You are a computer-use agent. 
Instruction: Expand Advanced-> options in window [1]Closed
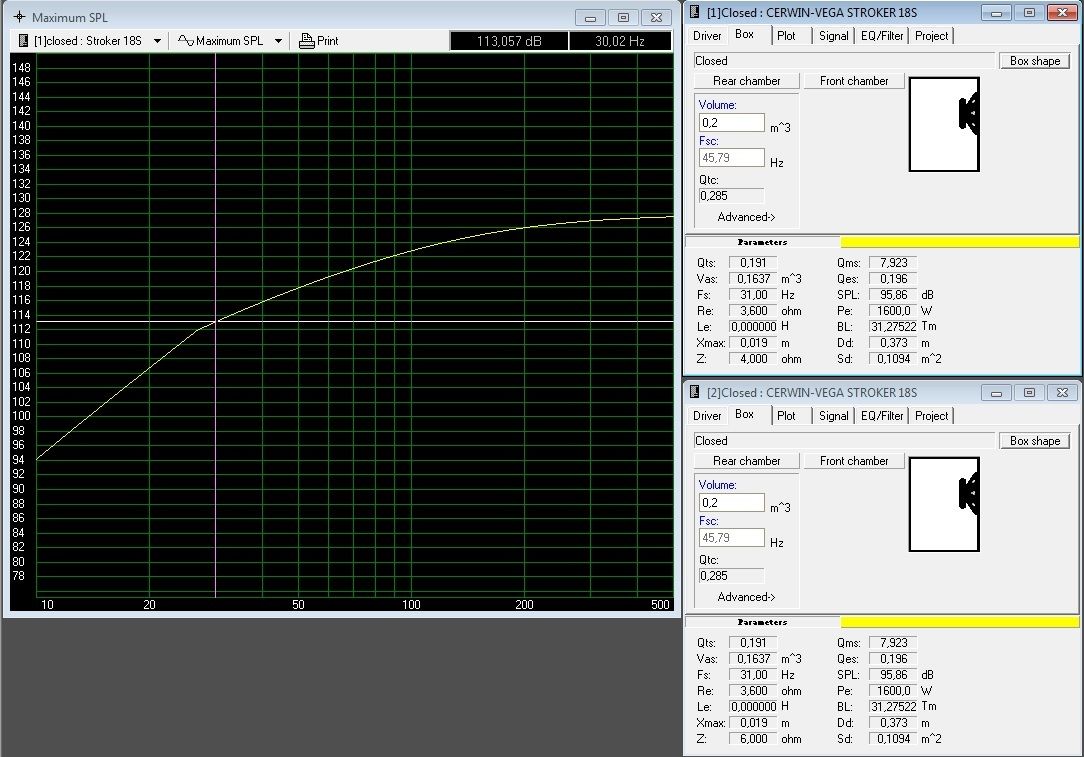tap(746, 217)
